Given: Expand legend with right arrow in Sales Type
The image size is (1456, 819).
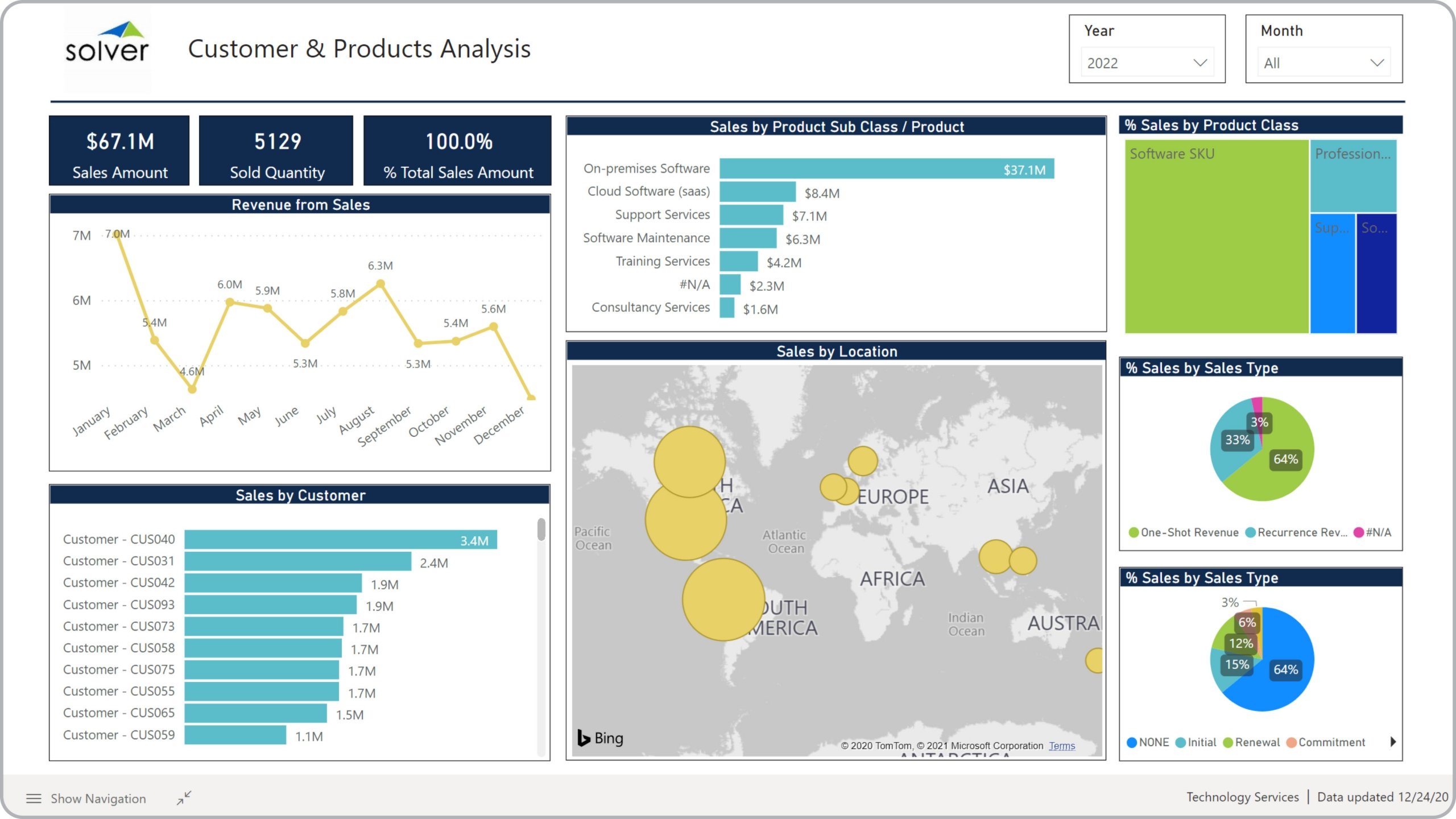Looking at the screenshot, I should [x=1392, y=742].
